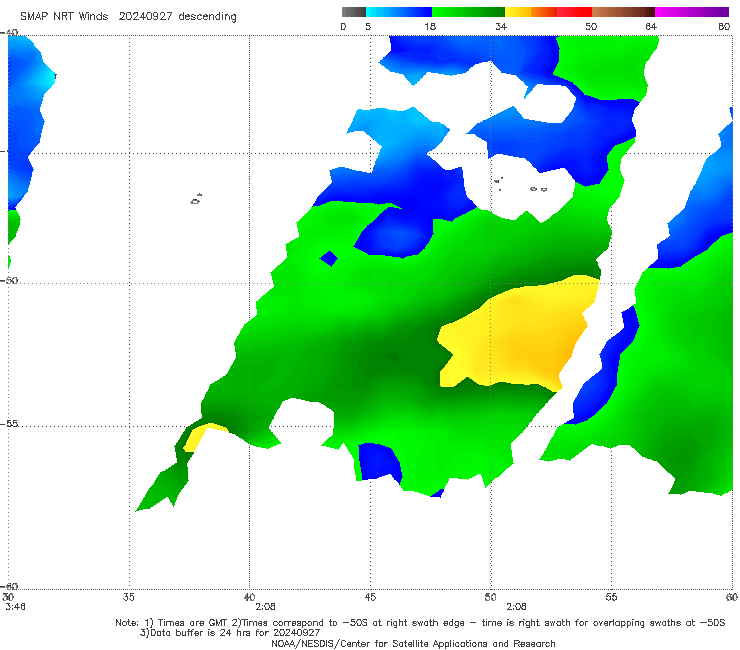The image size is (740, 650).
Task: Click the longitude axis label '55'
Action: click(x=611, y=597)
